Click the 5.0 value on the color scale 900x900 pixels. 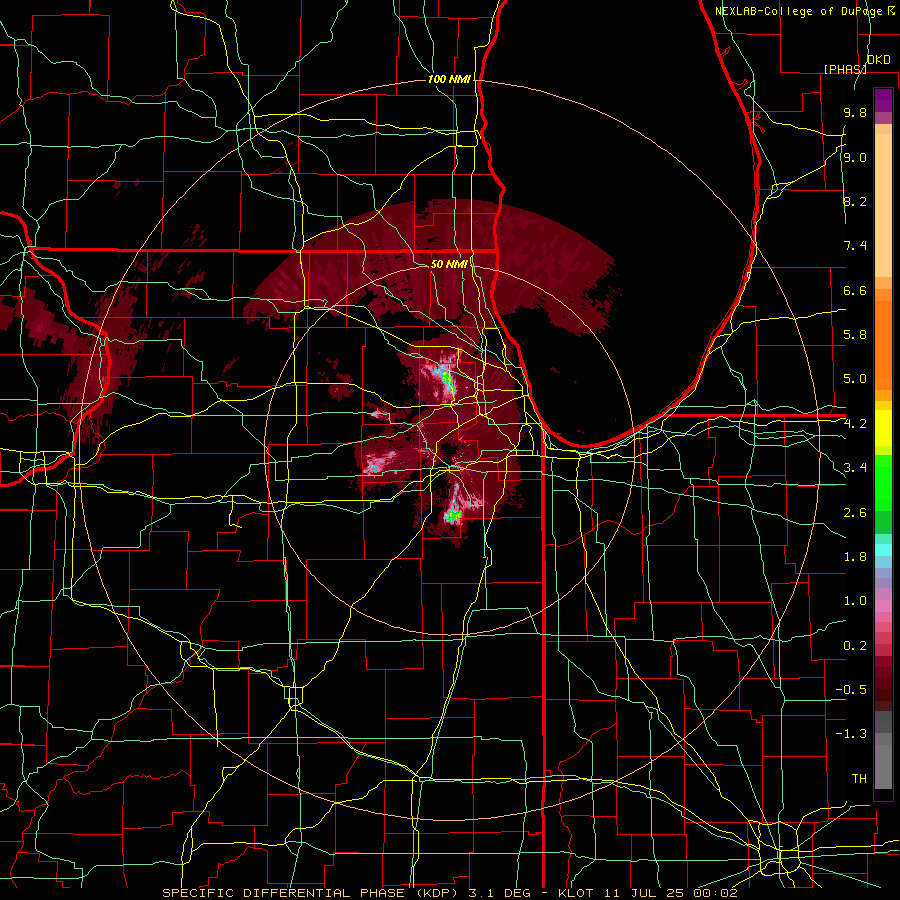[855, 379]
